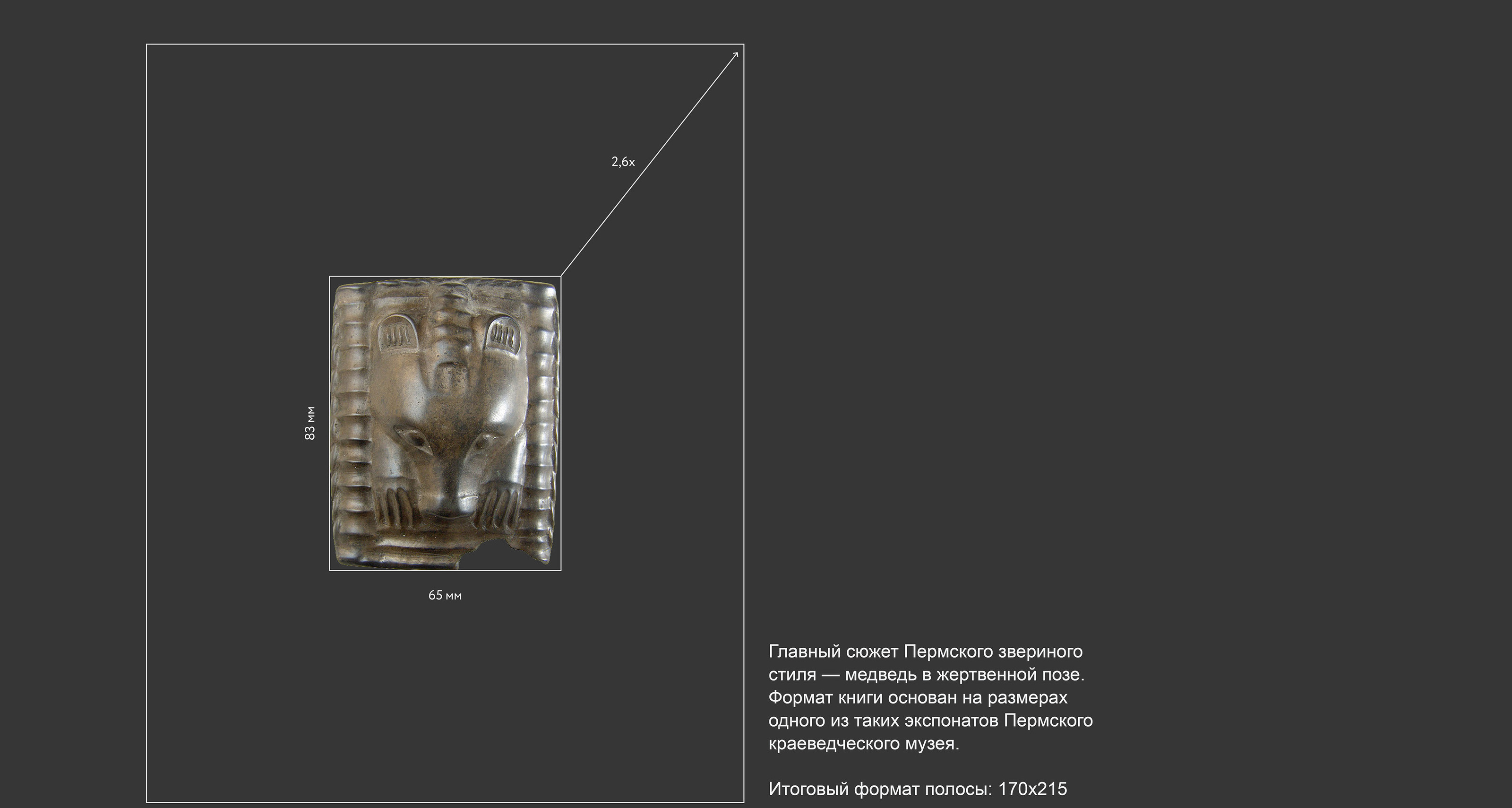The height and width of the screenshot is (808, 1512).
Task: Click the inner frame corner where the arrow starts
Action: (561, 276)
